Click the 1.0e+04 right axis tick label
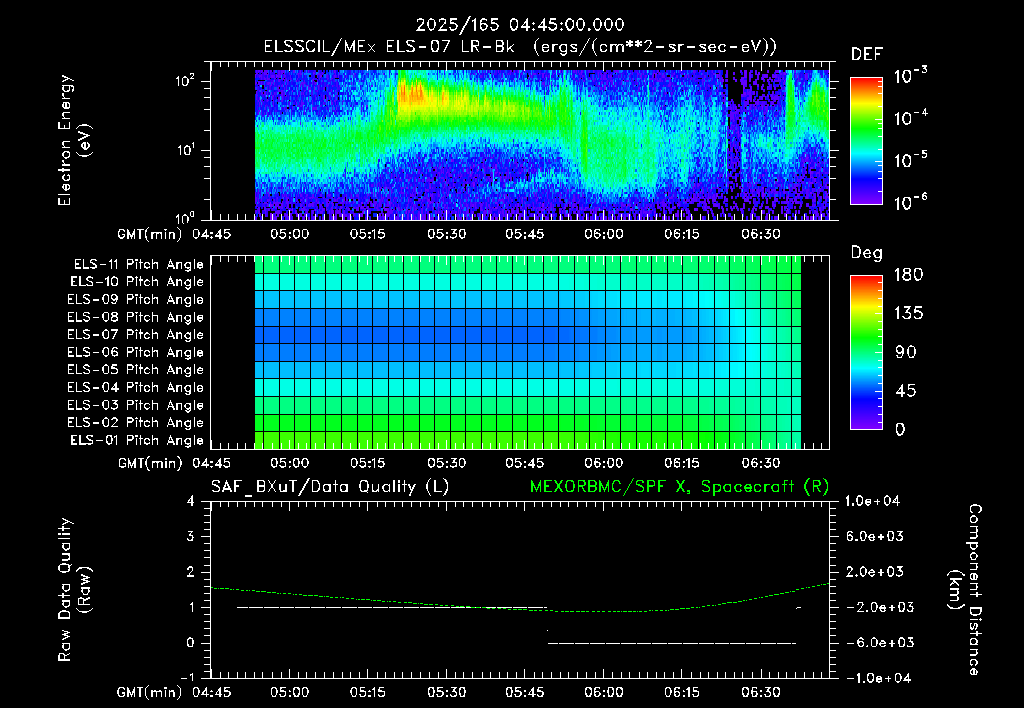1024x708 pixels. pyautogui.click(x=873, y=501)
